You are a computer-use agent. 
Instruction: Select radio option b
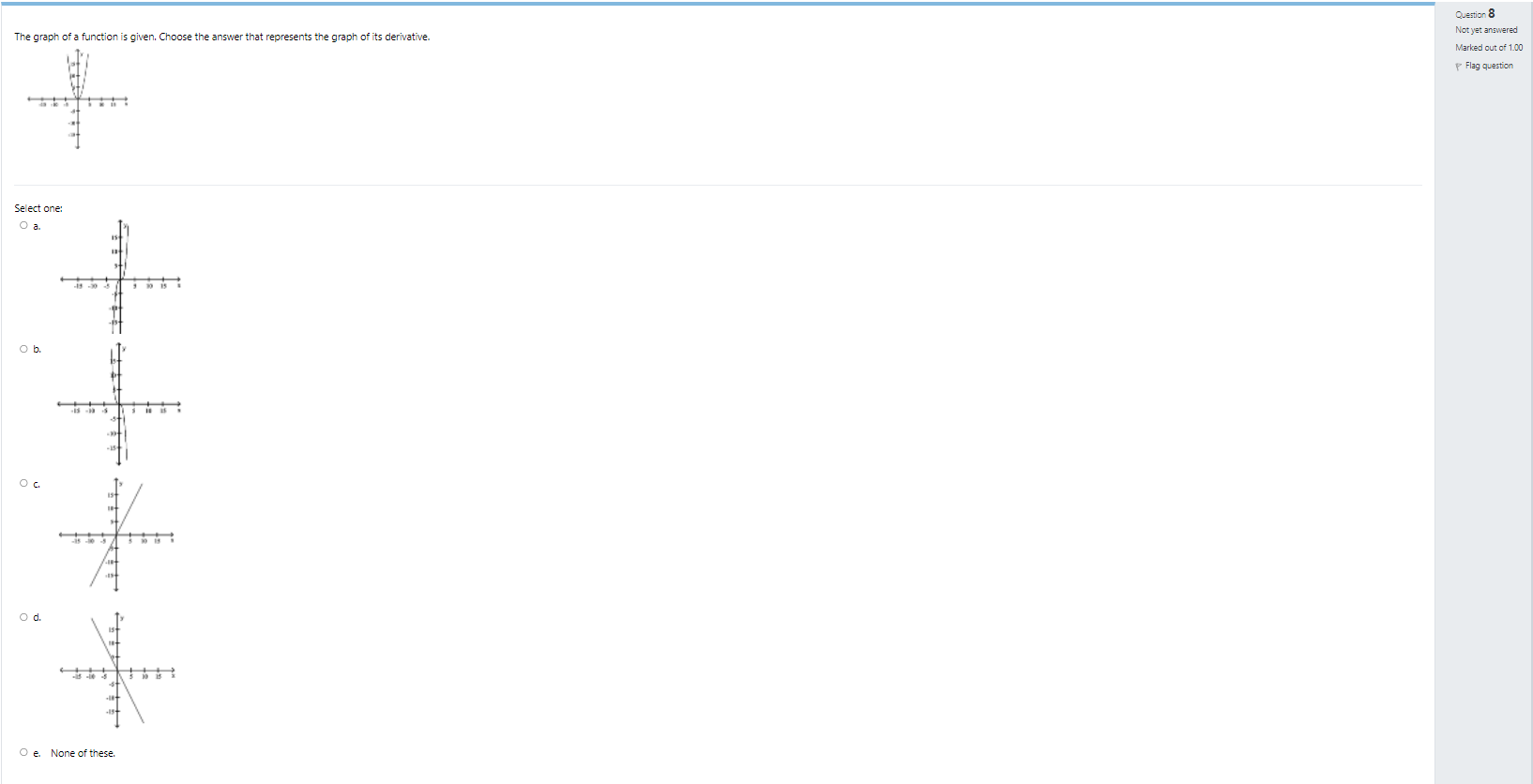[23, 349]
